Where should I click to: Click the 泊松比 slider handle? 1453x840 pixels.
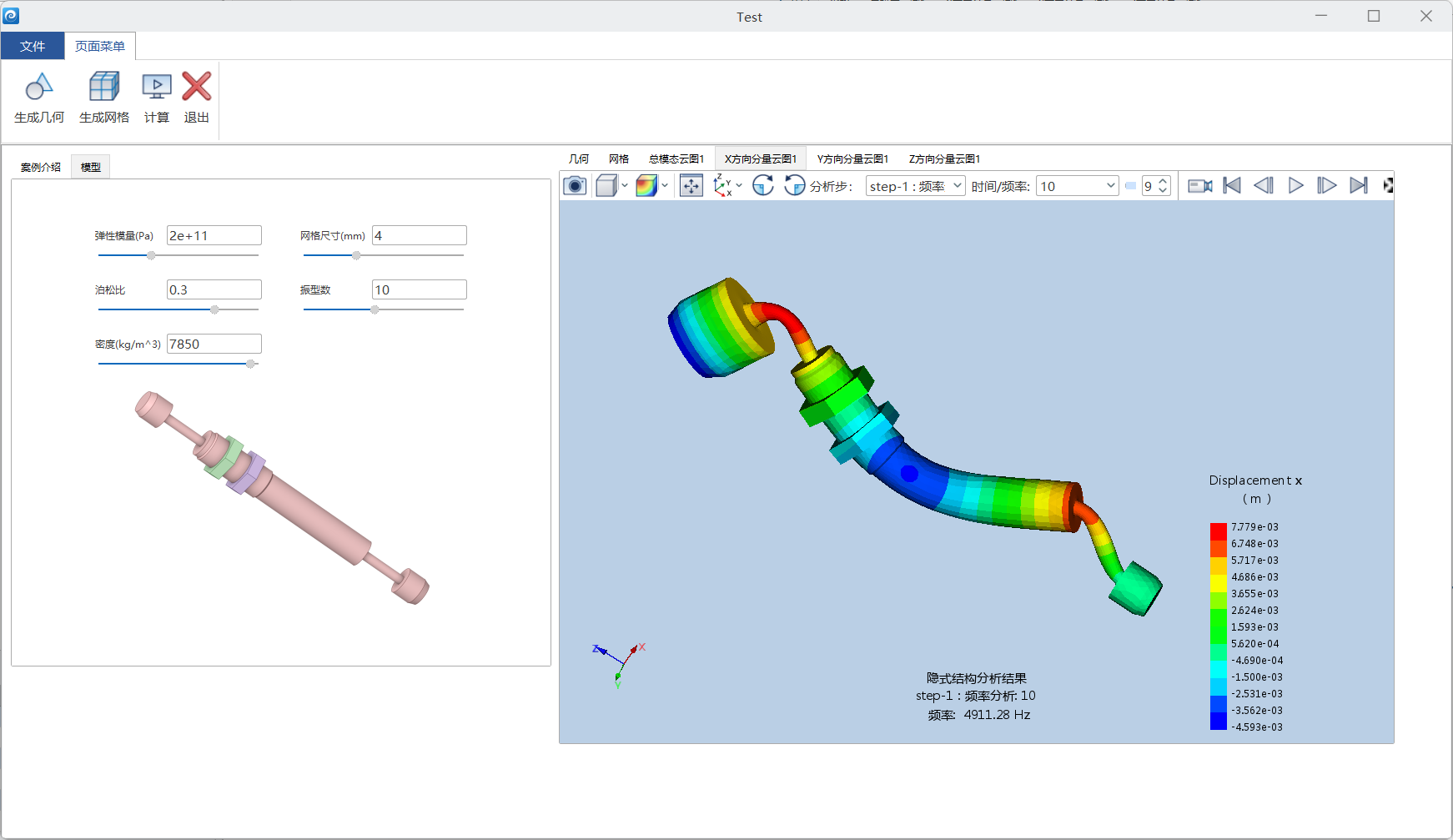tap(214, 309)
